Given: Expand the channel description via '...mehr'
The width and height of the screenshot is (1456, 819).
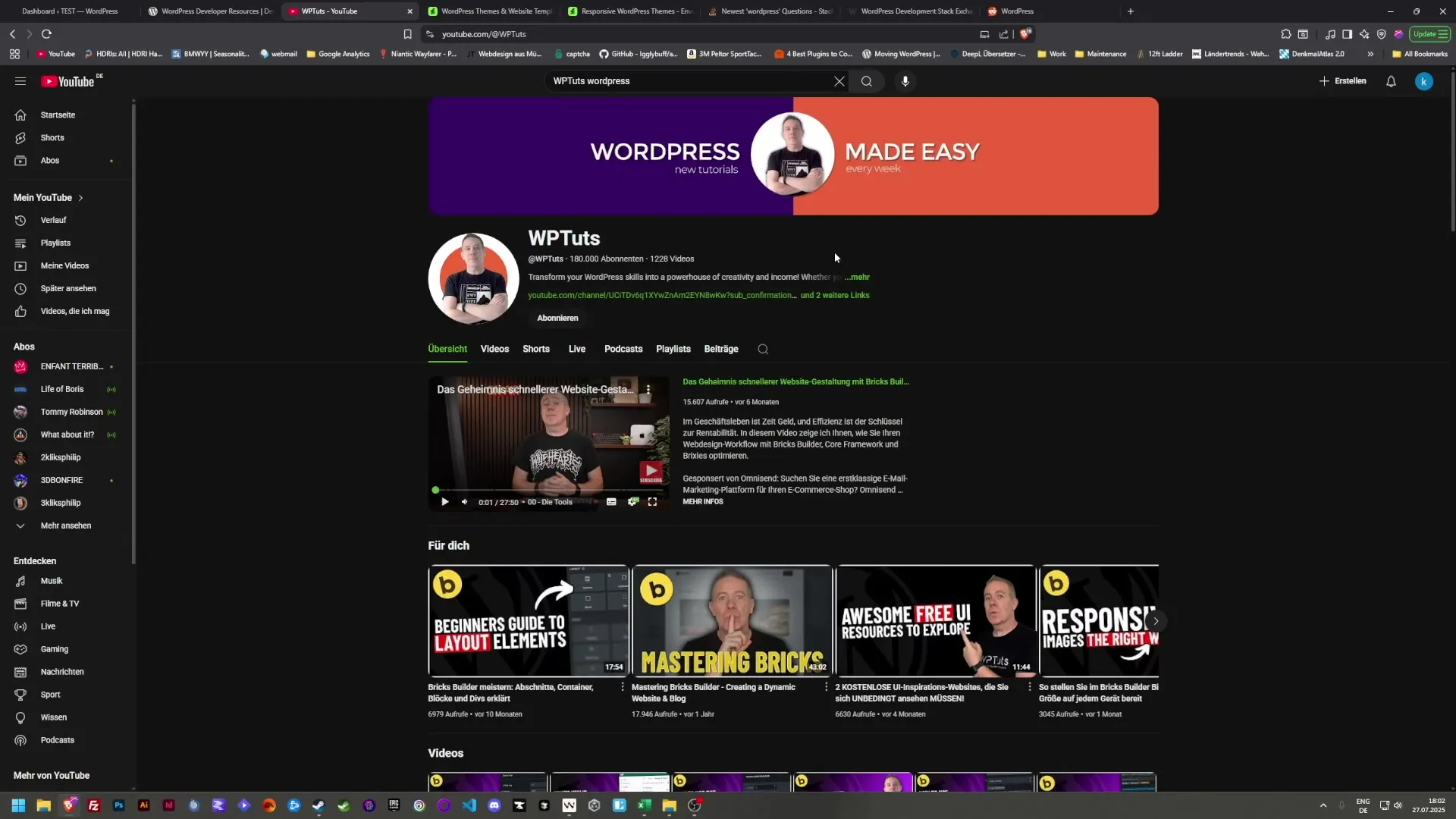Looking at the screenshot, I should point(857,277).
